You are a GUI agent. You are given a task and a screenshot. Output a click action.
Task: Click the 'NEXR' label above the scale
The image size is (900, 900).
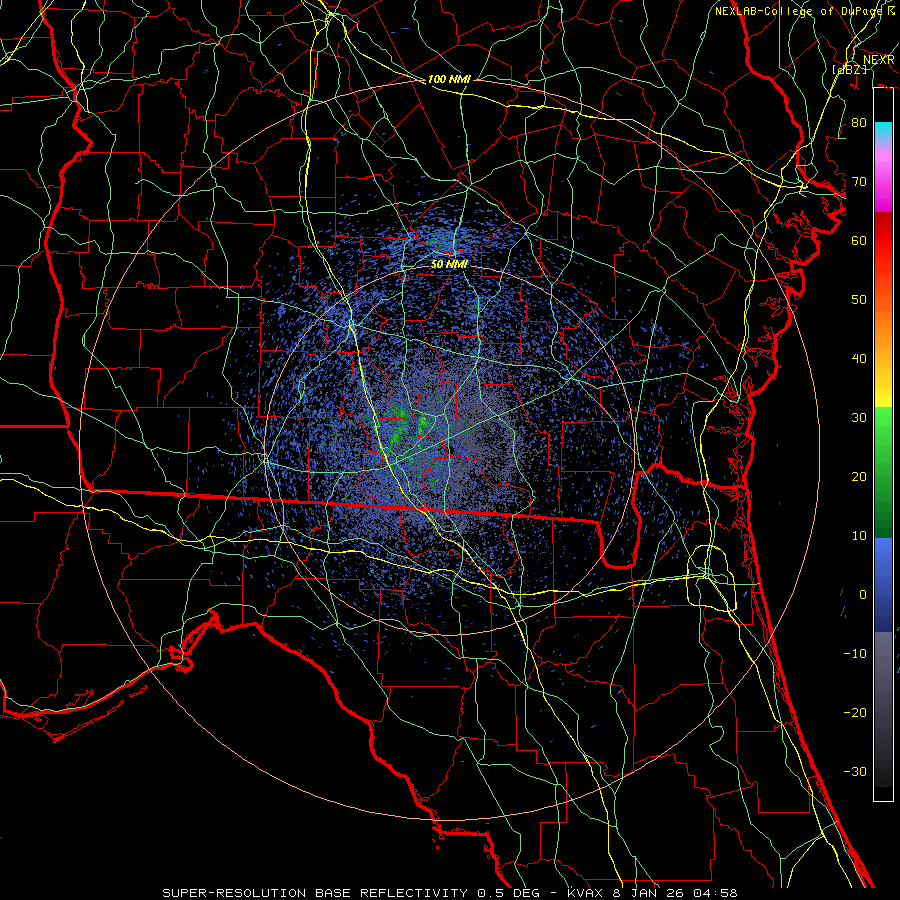(878, 60)
